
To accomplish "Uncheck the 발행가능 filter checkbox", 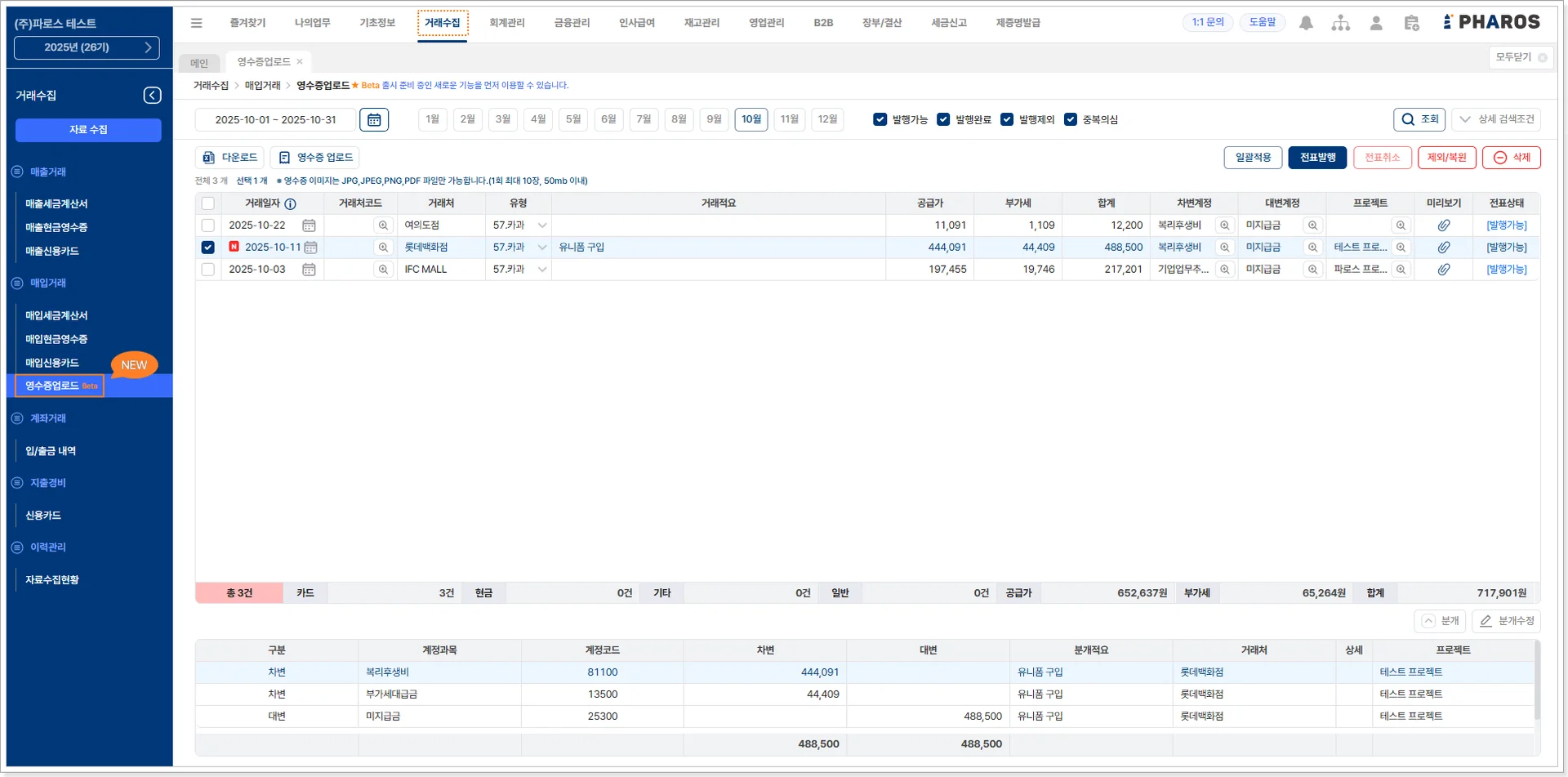I will click(x=880, y=119).
